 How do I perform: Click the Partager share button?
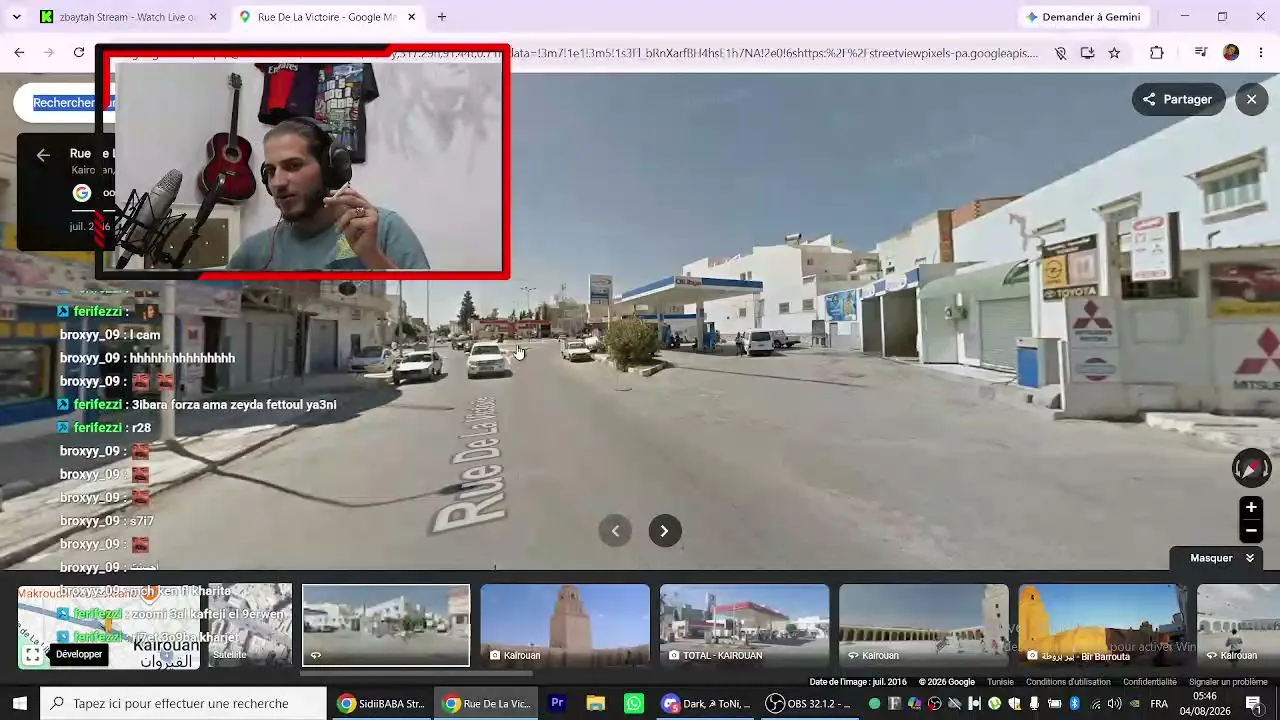(x=1178, y=99)
